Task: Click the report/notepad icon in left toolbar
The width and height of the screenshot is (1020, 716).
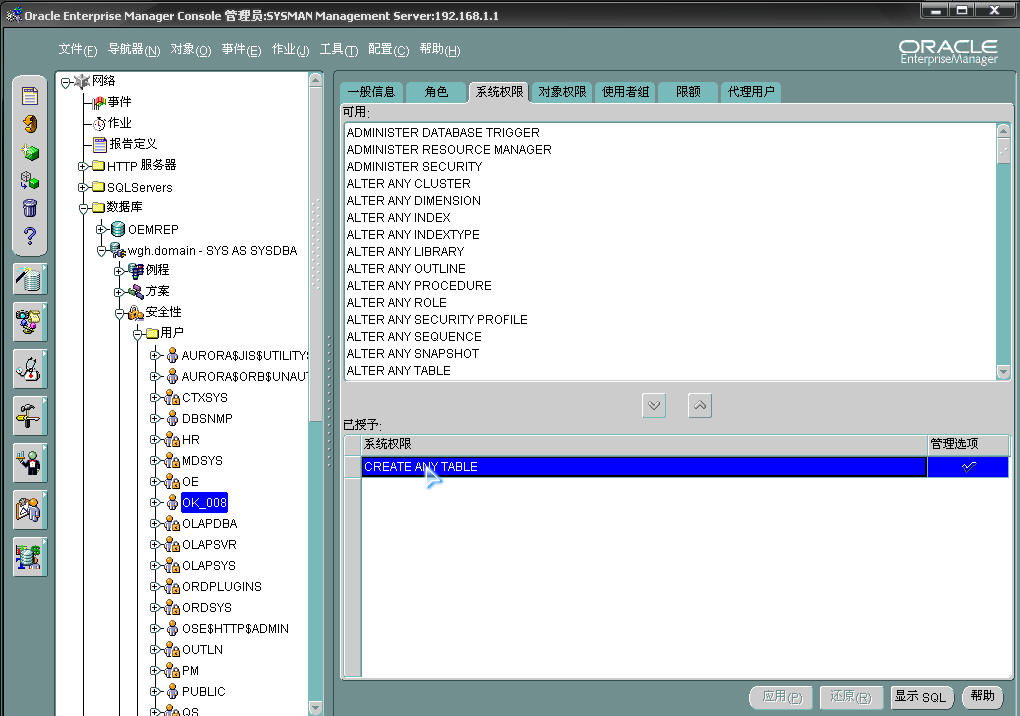Action: 30,96
